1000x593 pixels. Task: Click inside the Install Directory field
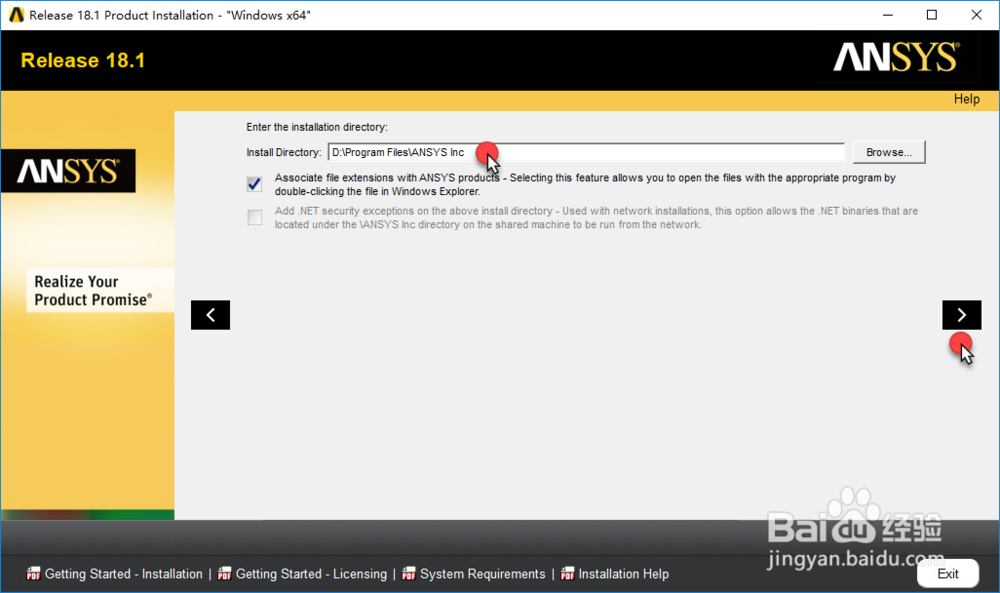click(x=586, y=152)
